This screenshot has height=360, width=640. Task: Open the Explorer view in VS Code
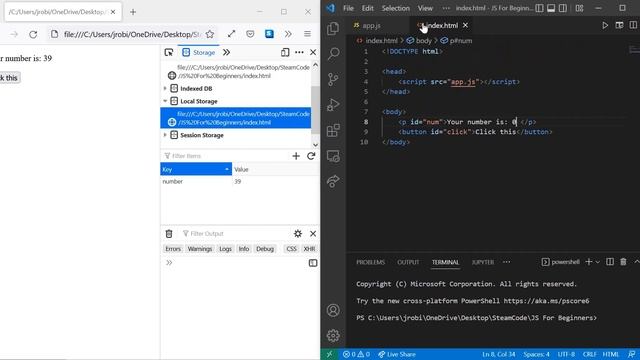click(333, 29)
